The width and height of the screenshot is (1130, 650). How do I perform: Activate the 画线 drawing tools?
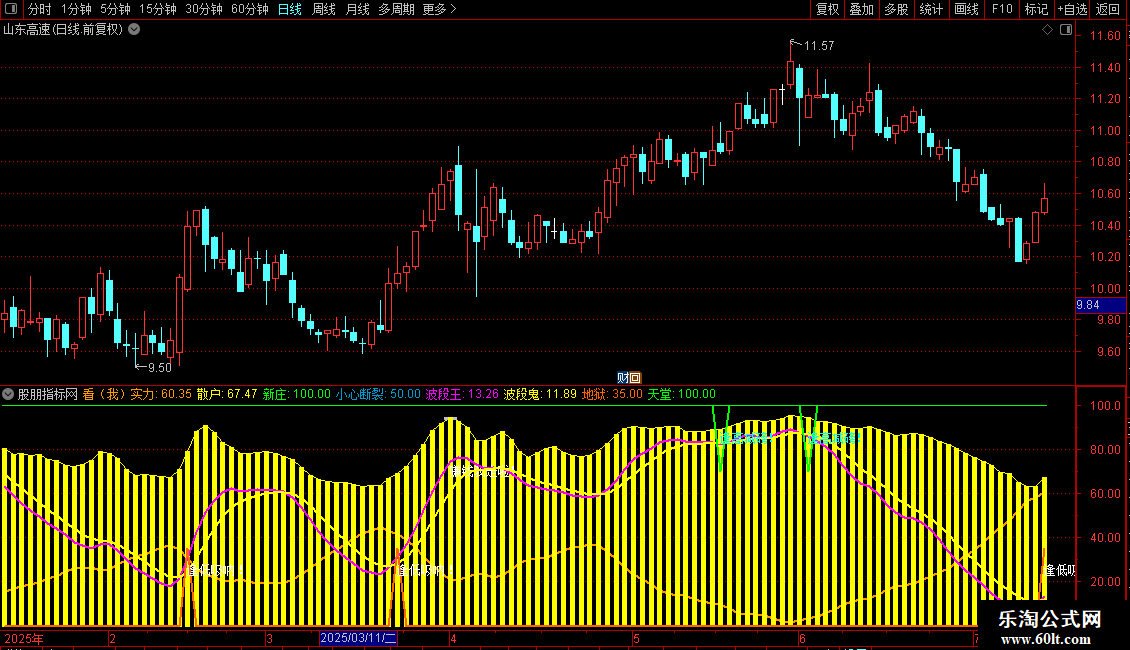(x=966, y=9)
